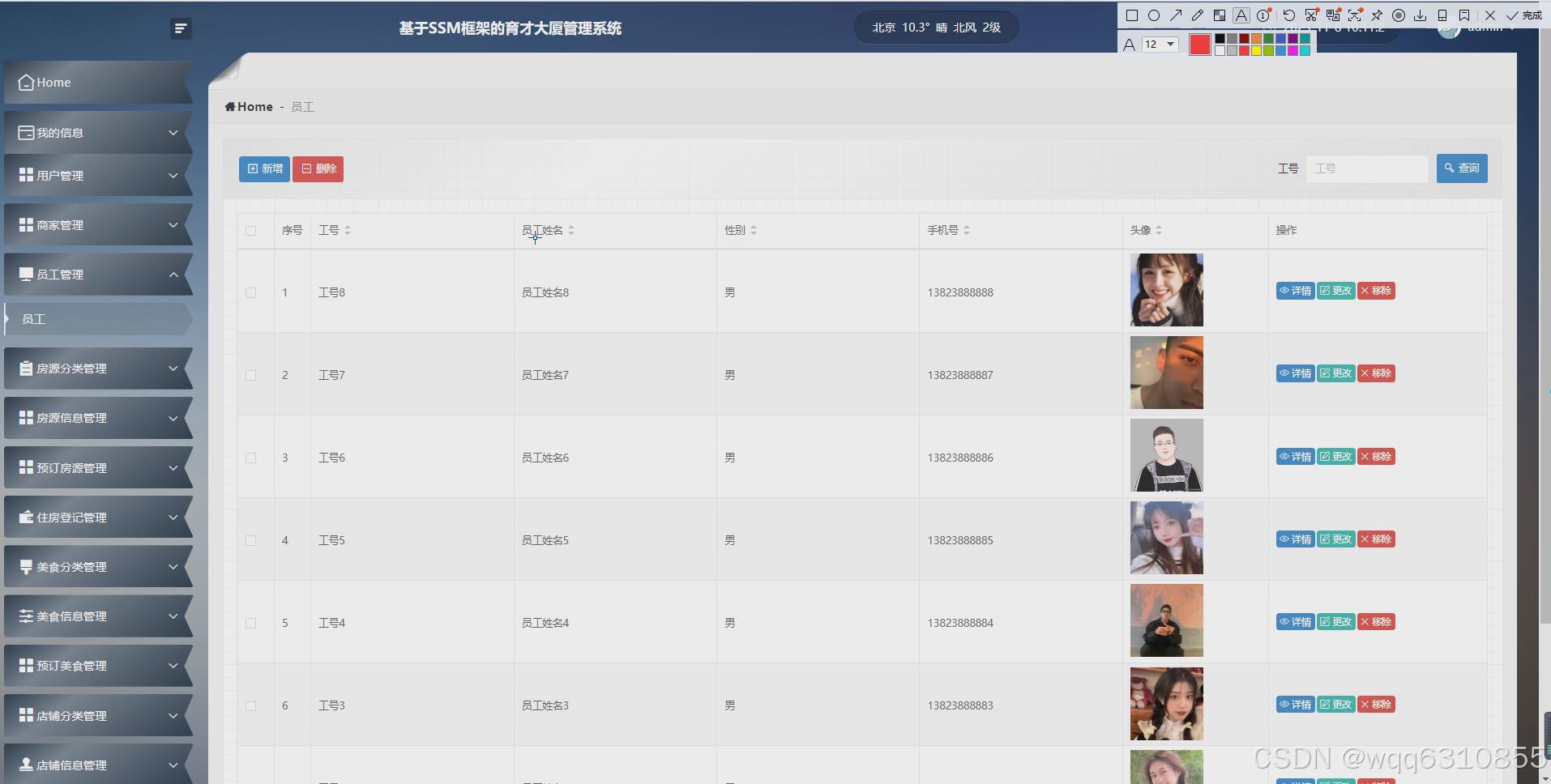Sort the table by 头像 column

pos(1159,231)
